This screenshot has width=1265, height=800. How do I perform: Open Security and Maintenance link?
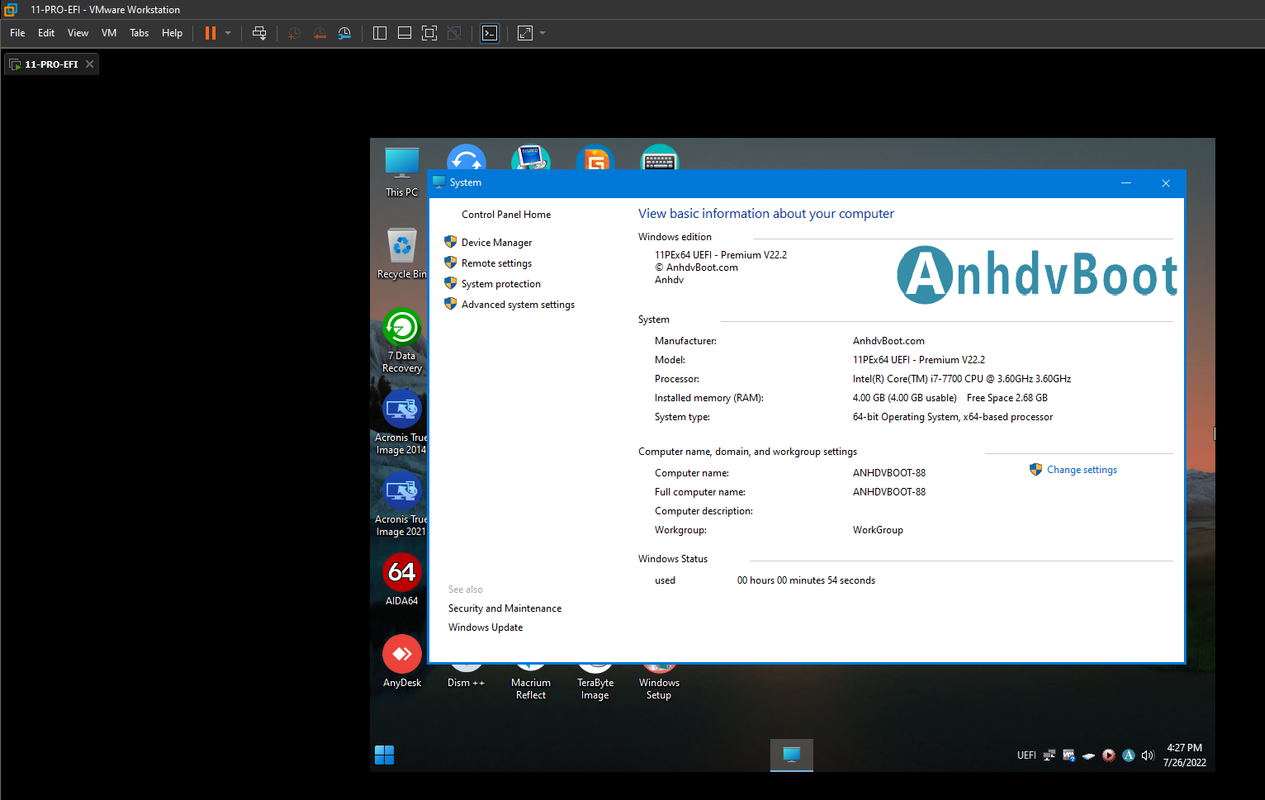pyautogui.click(x=505, y=609)
